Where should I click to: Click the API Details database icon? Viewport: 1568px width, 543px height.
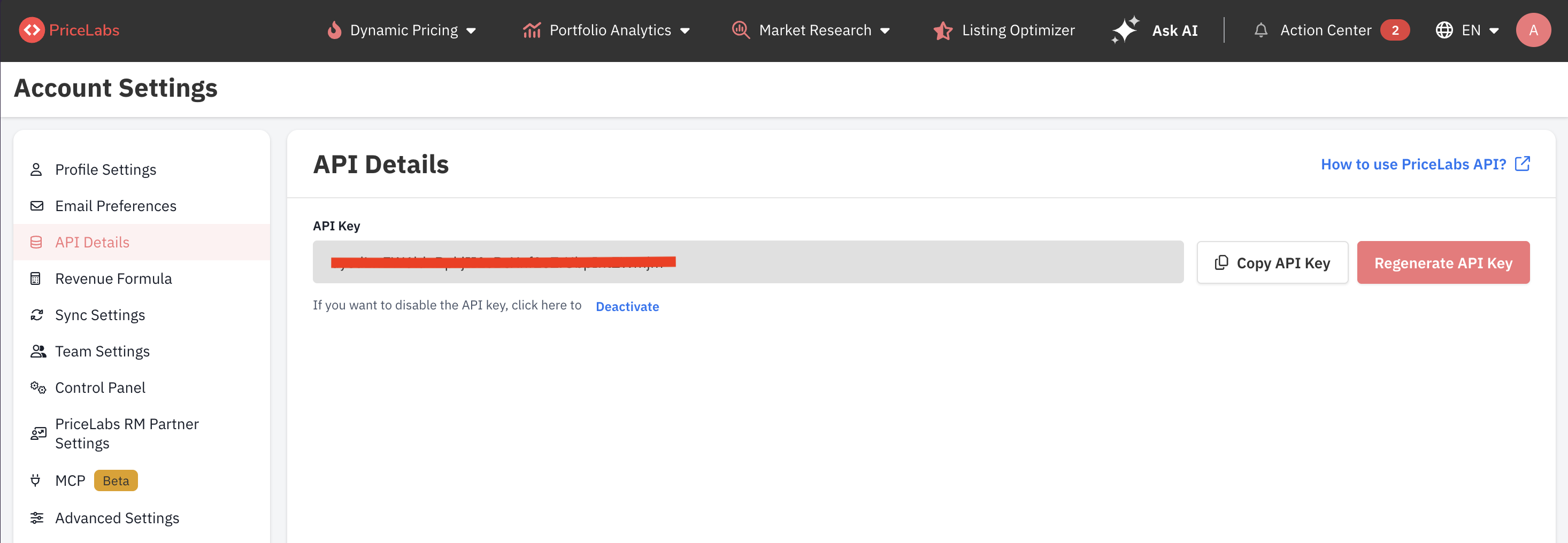coord(36,243)
